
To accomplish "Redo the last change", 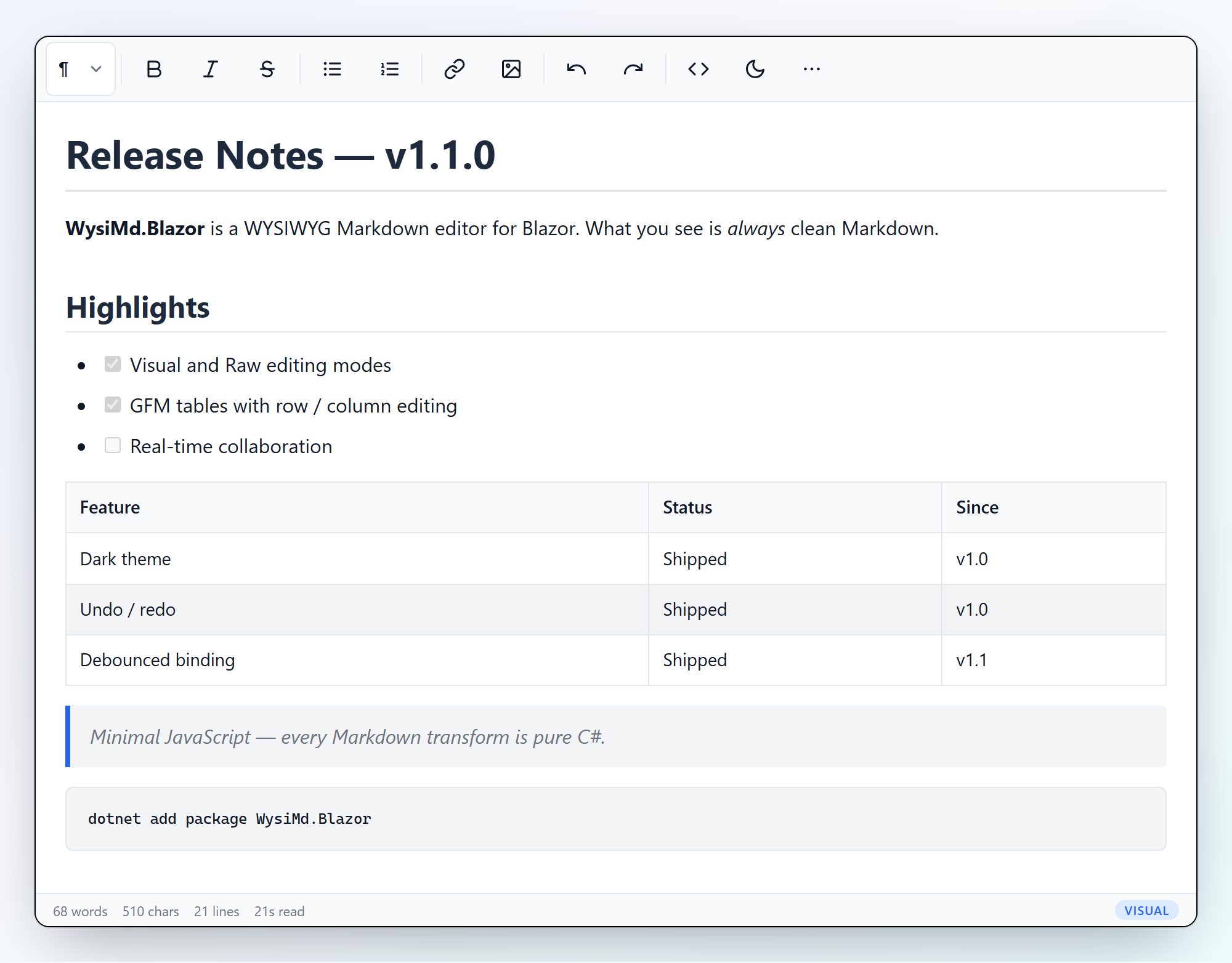I will pyautogui.click(x=633, y=69).
